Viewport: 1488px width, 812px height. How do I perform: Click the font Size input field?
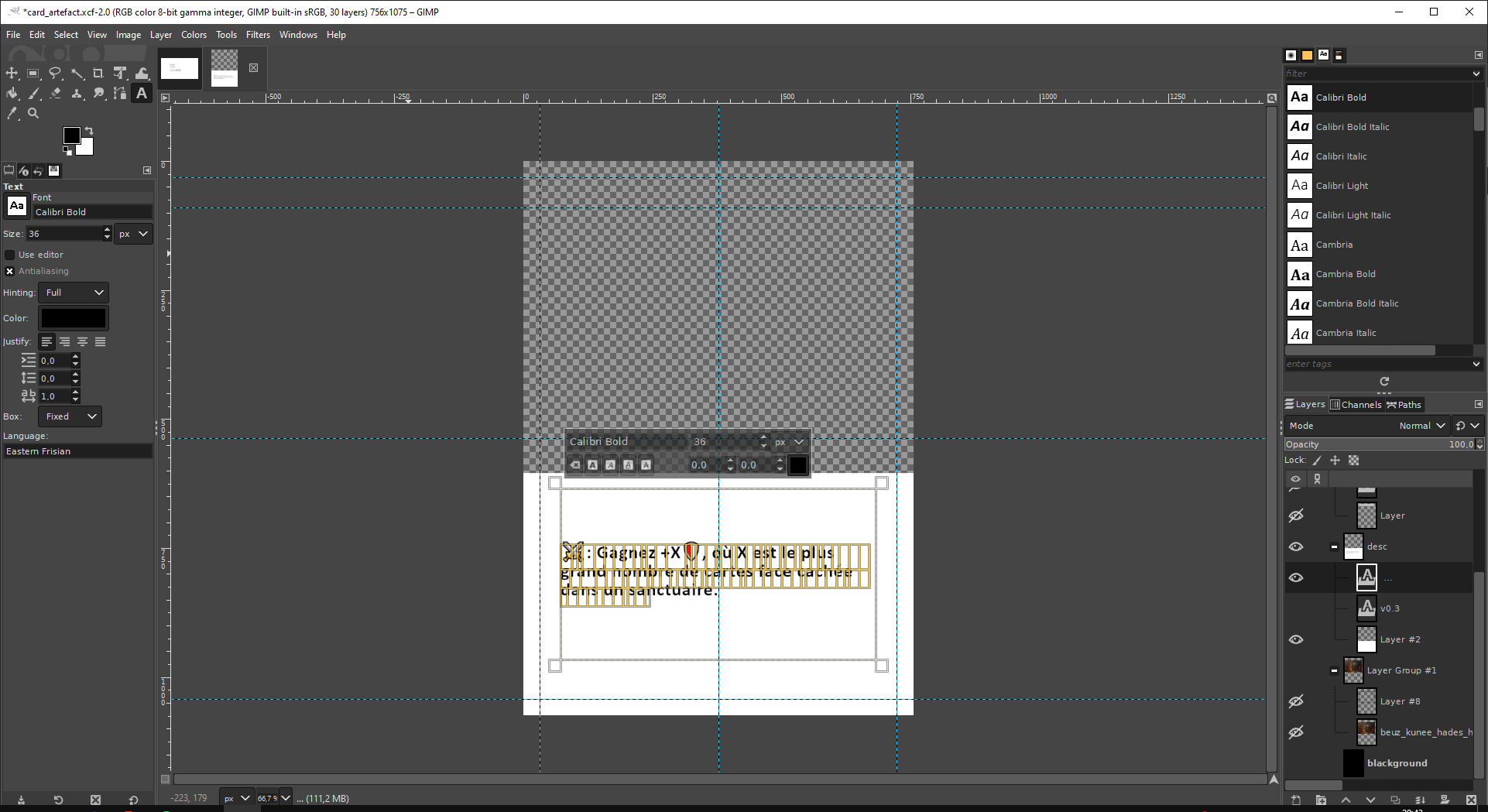pyautogui.click(x=64, y=234)
